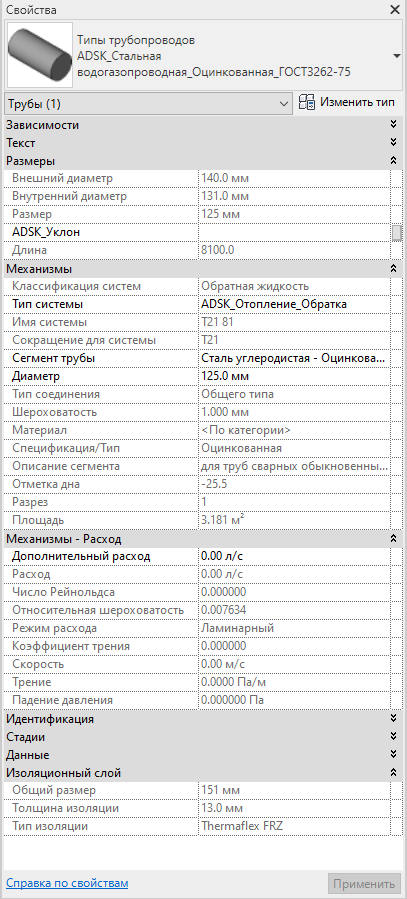
Task: Edit the Тип системы value ADSK_Отопление_Обратка
Action: (293, 304)
